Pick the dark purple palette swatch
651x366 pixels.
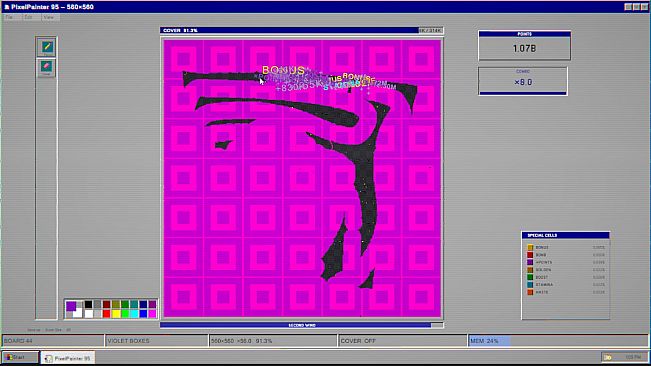point(152,304)
